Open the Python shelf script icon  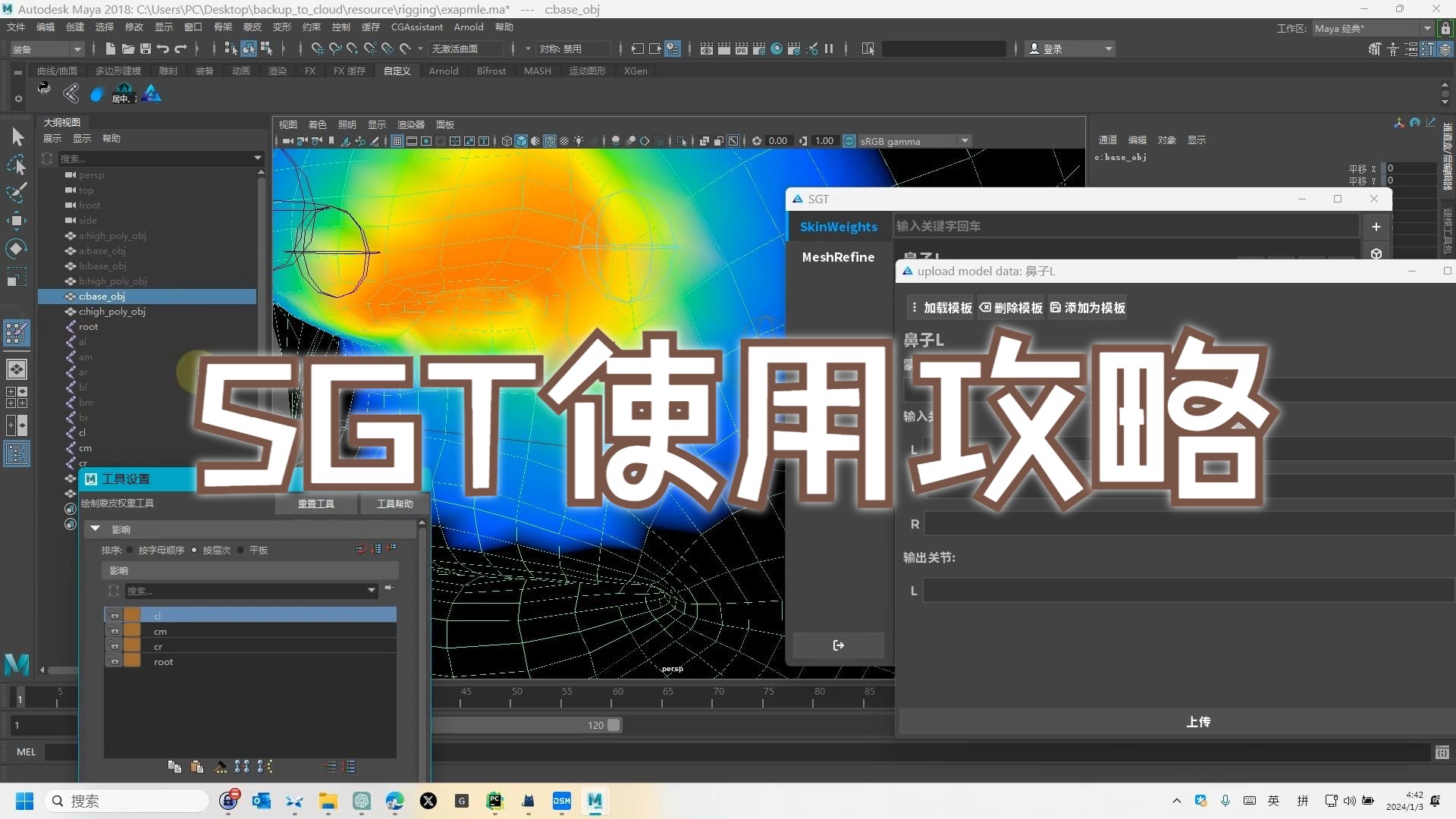click(x=44, y=89)
